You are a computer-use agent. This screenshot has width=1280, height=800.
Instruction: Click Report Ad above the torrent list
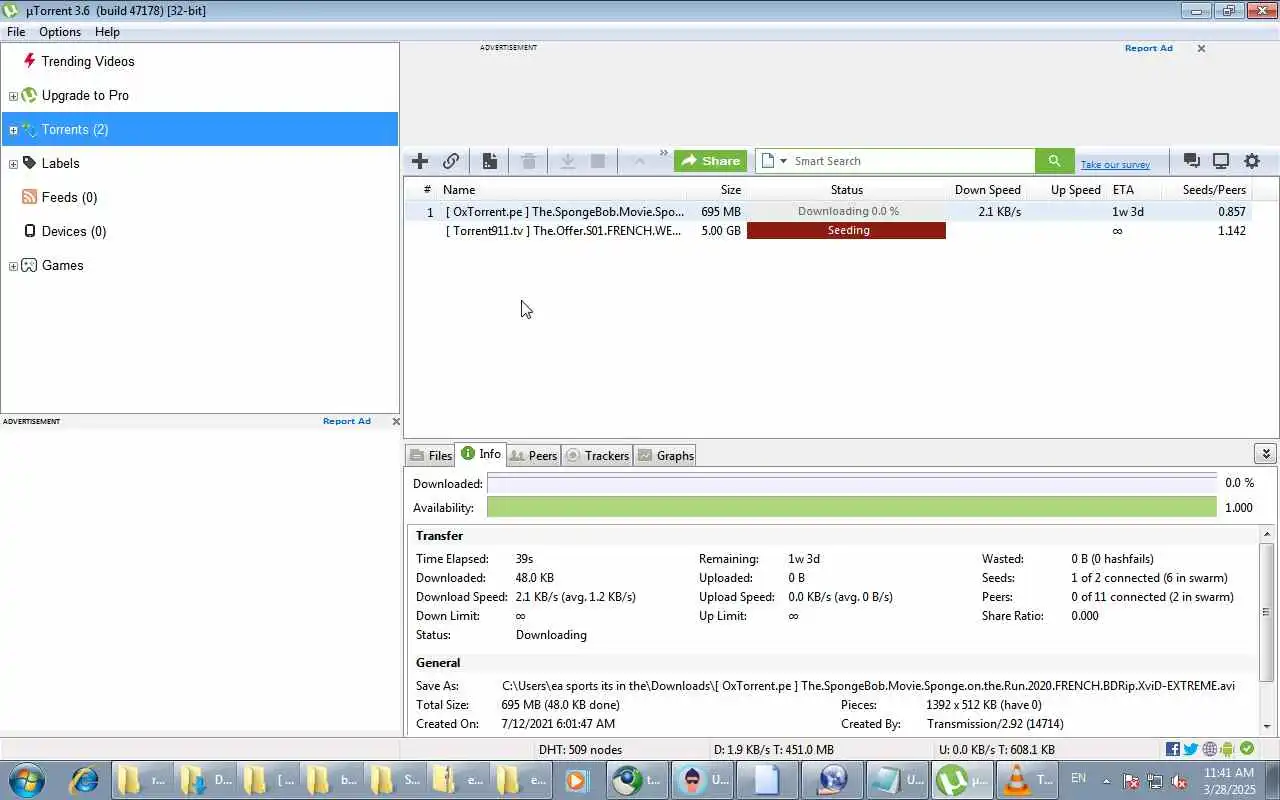[x=1148, y=48]
